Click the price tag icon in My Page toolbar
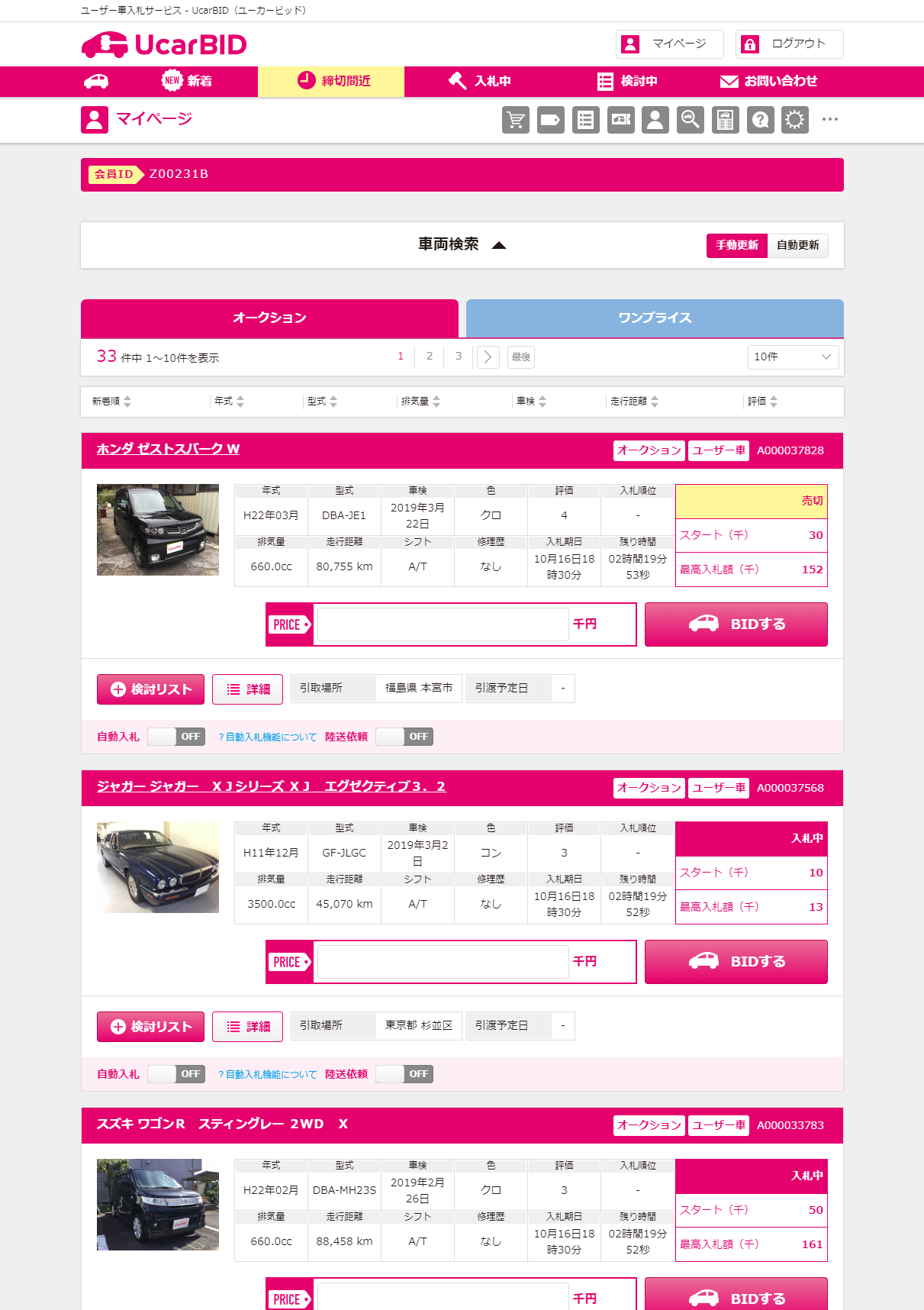This screenshot has height=1310, width=924. click(551, 120)
